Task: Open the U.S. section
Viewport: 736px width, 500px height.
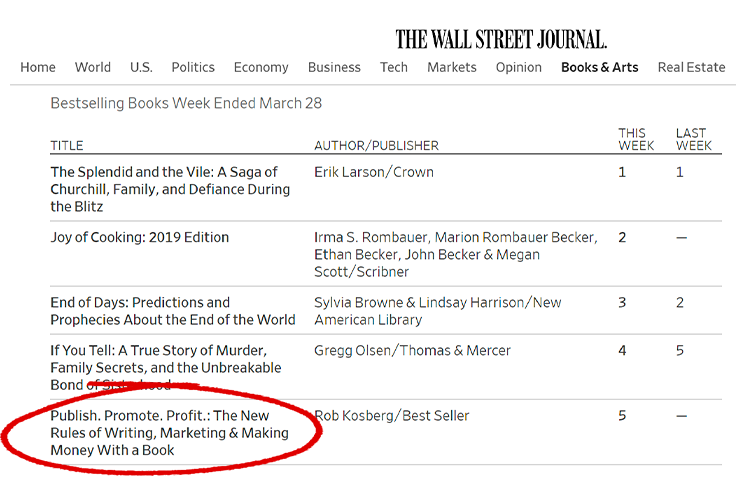Action: (x=141, y=68)
